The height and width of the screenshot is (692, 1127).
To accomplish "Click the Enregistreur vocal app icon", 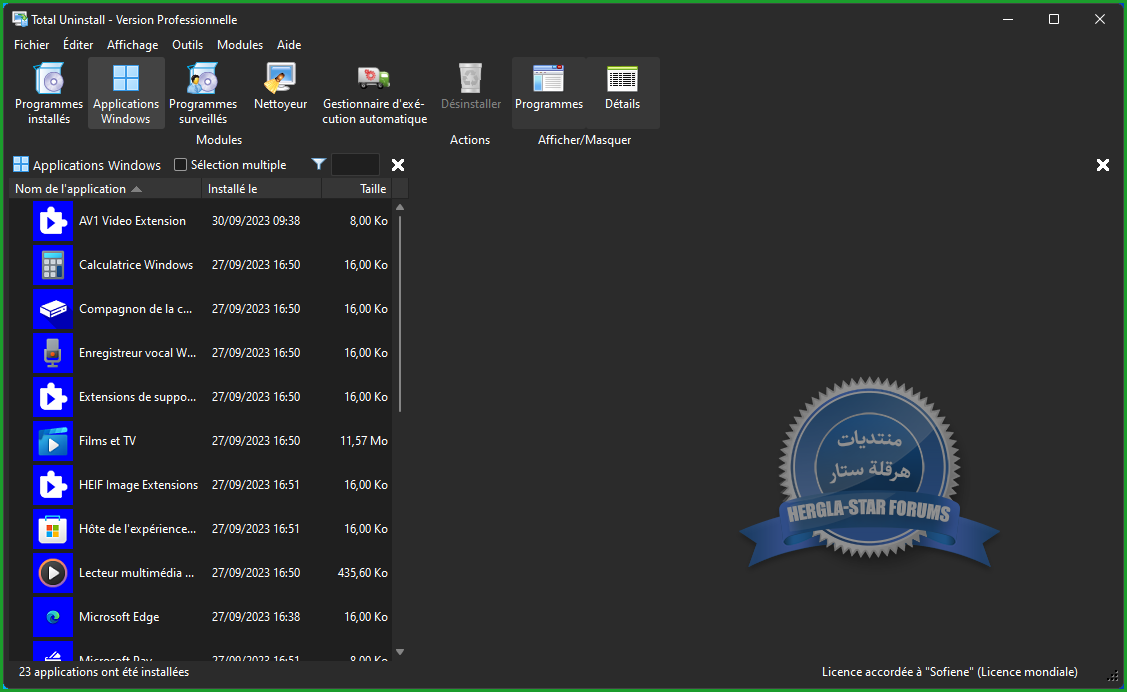I will (52, 353).
